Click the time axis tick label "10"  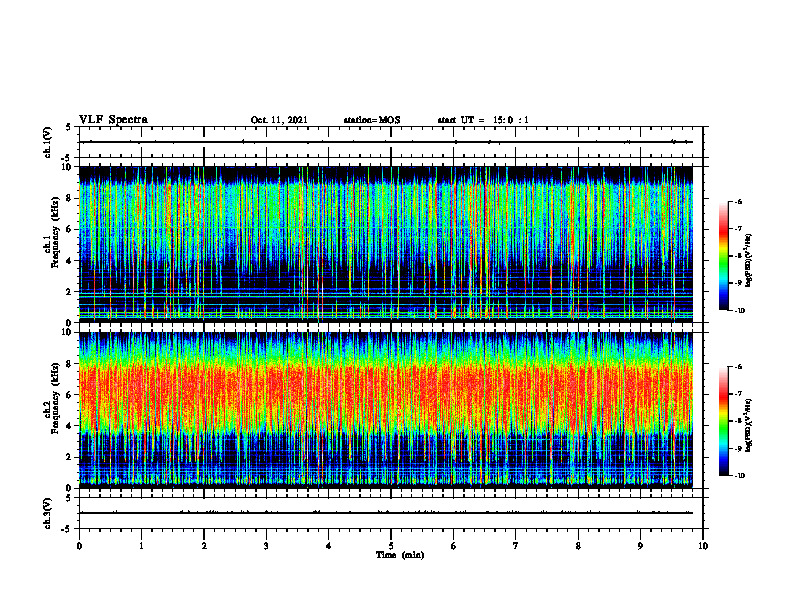[703, 546]
